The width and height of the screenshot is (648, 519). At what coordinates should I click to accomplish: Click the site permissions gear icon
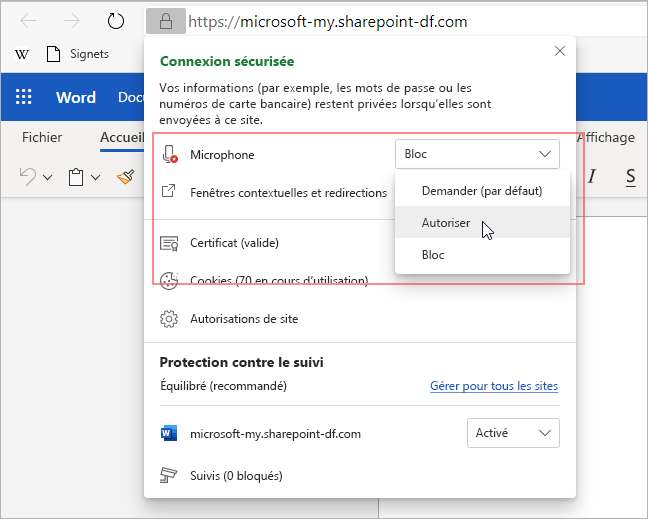pos(169,319)
